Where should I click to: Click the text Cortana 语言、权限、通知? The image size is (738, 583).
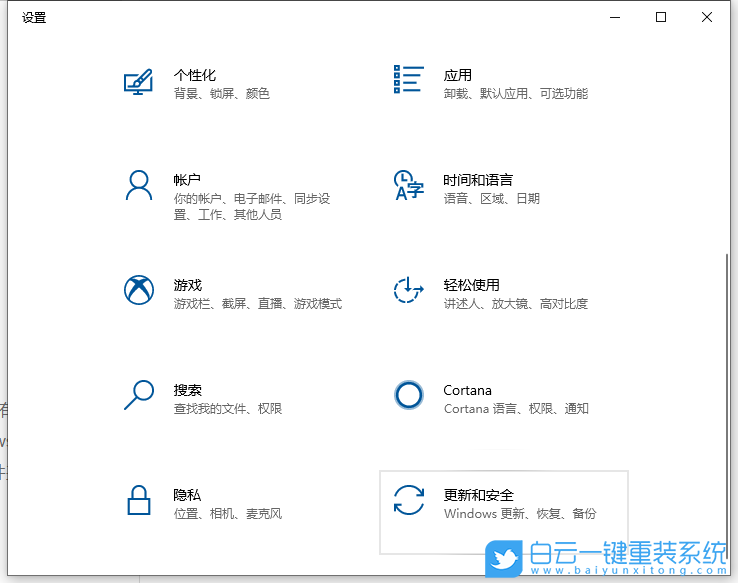click(x=516, y=408)
